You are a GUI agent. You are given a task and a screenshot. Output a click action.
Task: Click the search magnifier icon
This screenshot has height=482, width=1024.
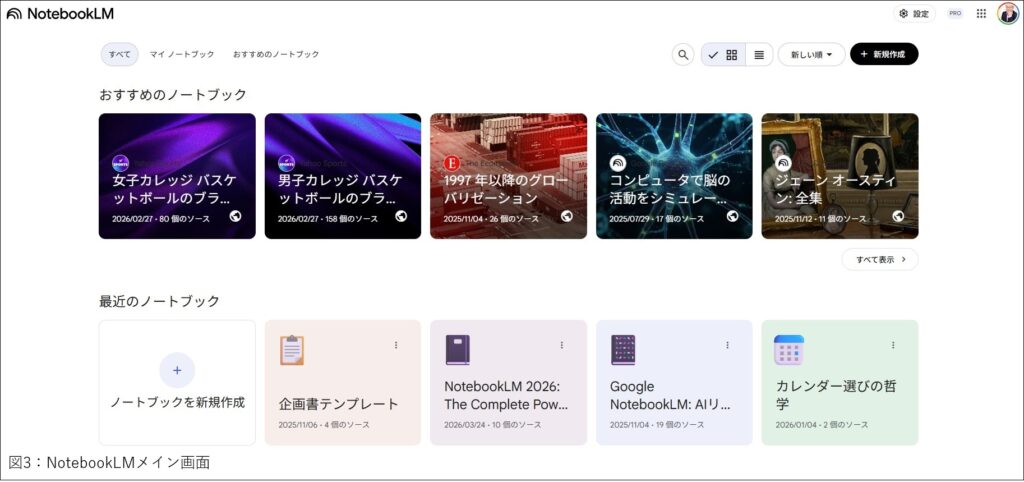(x=683, y=55)
